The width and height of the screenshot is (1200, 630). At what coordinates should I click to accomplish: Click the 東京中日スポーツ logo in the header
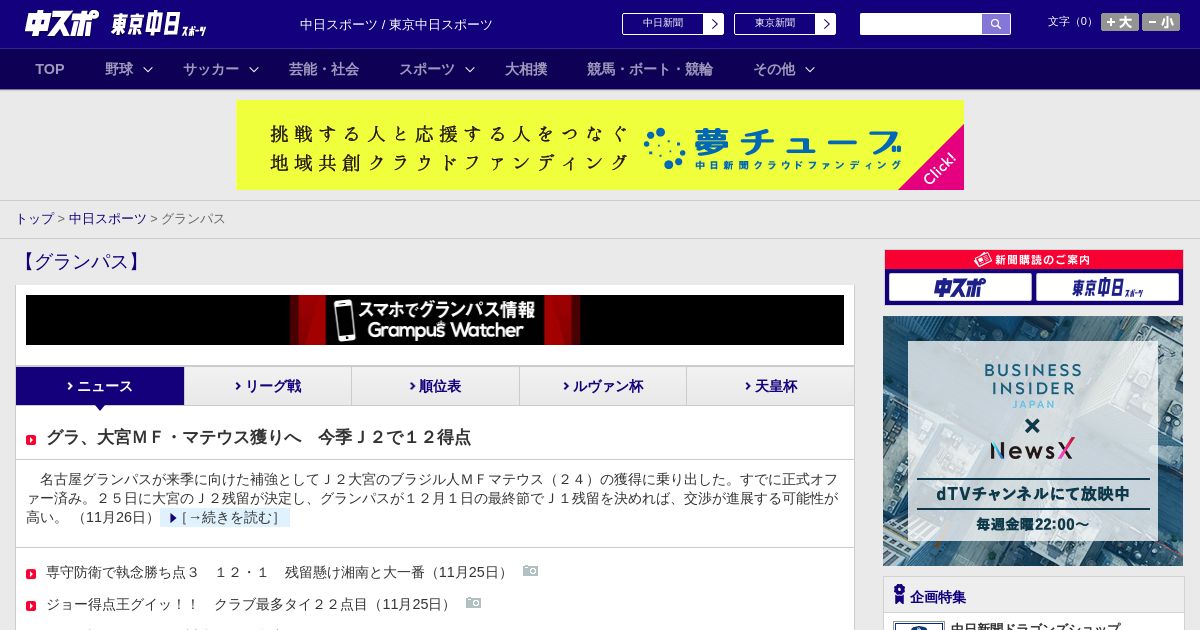tap(159, 24)
